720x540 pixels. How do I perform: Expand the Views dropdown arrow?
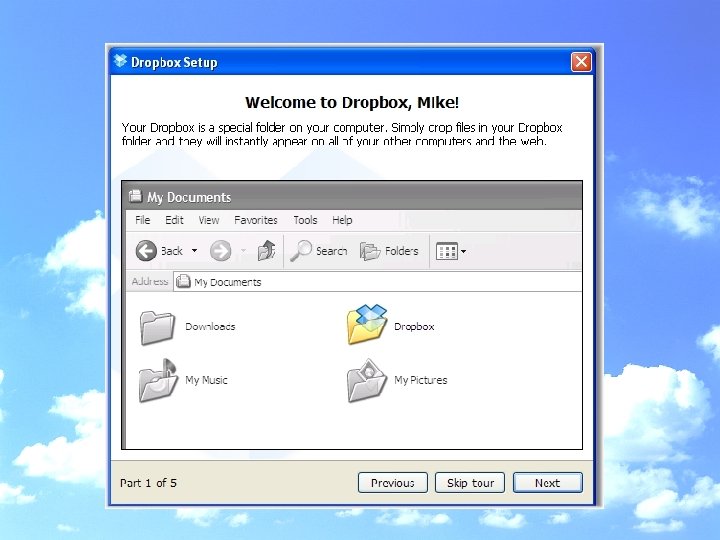(463, 251)
